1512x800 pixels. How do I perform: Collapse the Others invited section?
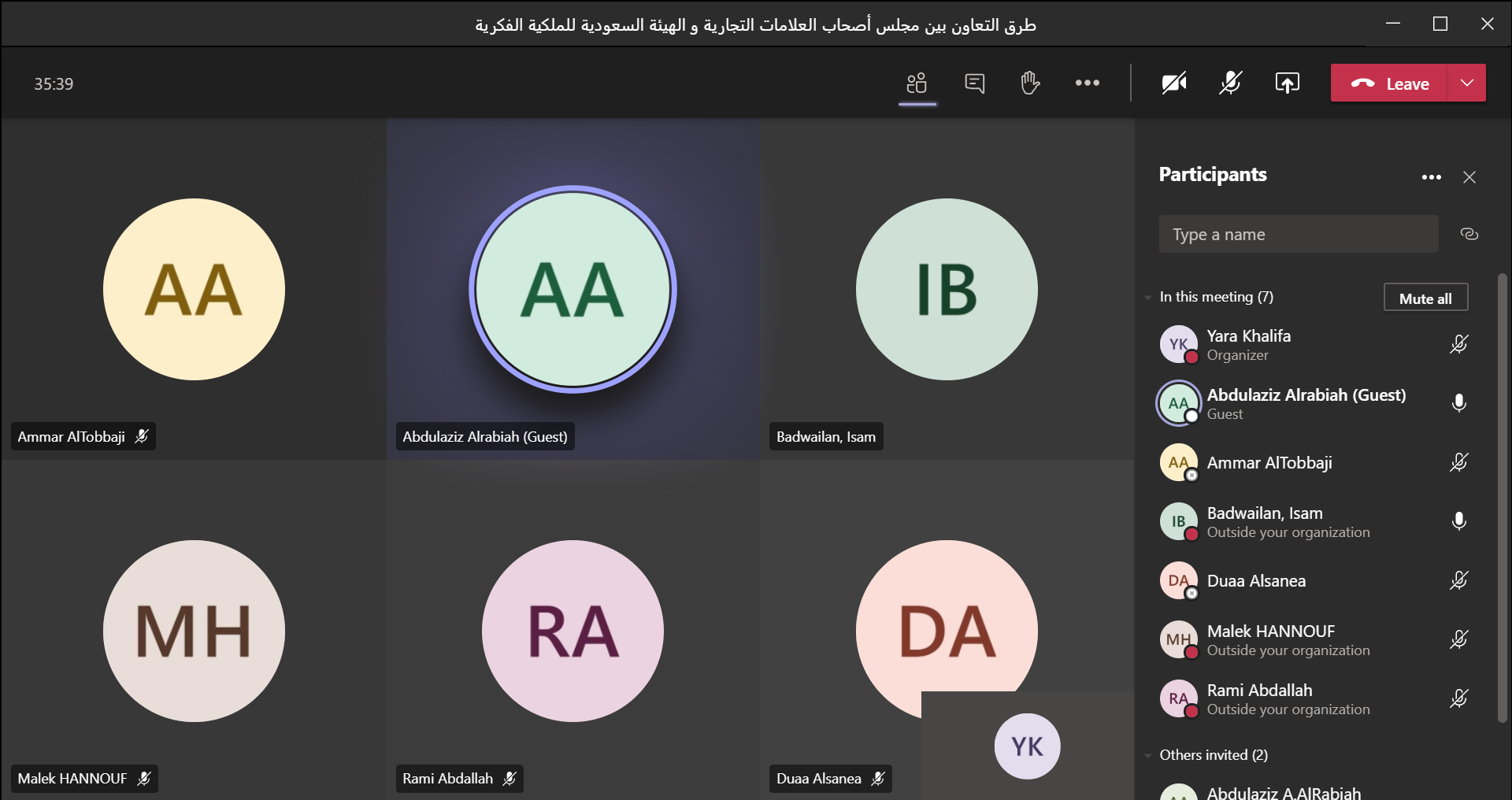pos(1148,756)
